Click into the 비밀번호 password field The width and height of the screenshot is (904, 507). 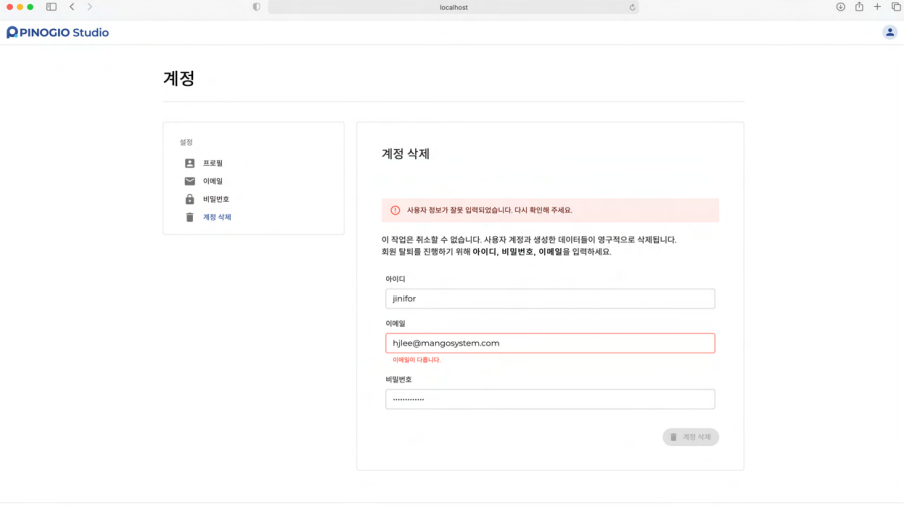click(x=550, y=399)
